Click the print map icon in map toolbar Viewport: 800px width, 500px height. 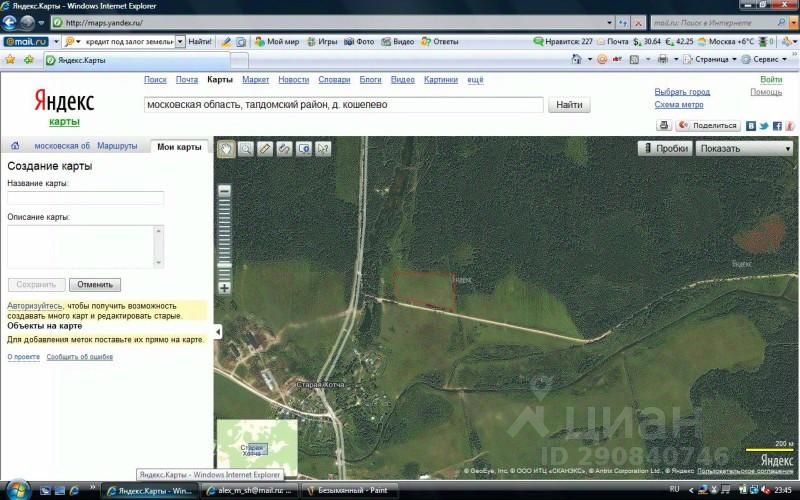click(304, 148)
